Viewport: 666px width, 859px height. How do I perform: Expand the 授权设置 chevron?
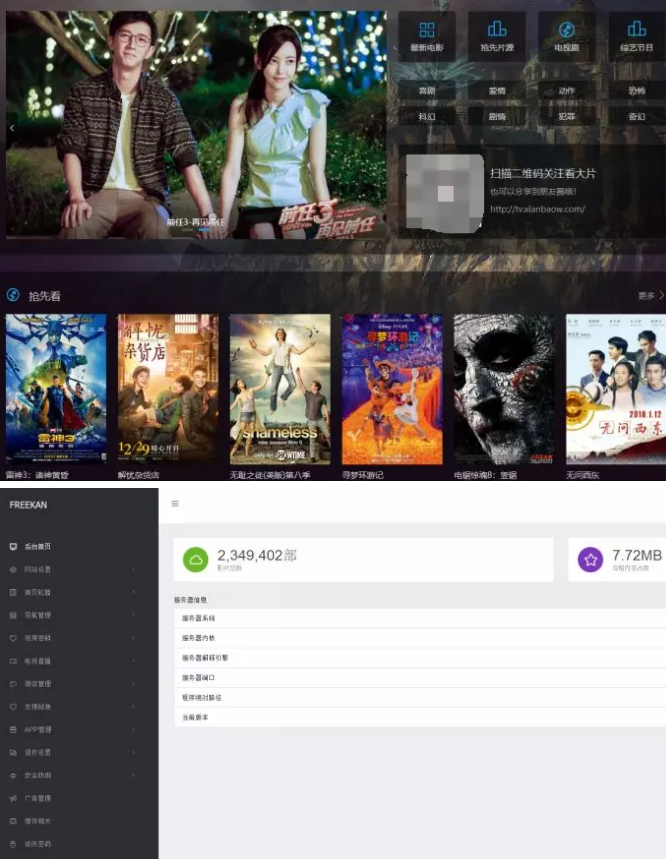[x=134, y=753]
